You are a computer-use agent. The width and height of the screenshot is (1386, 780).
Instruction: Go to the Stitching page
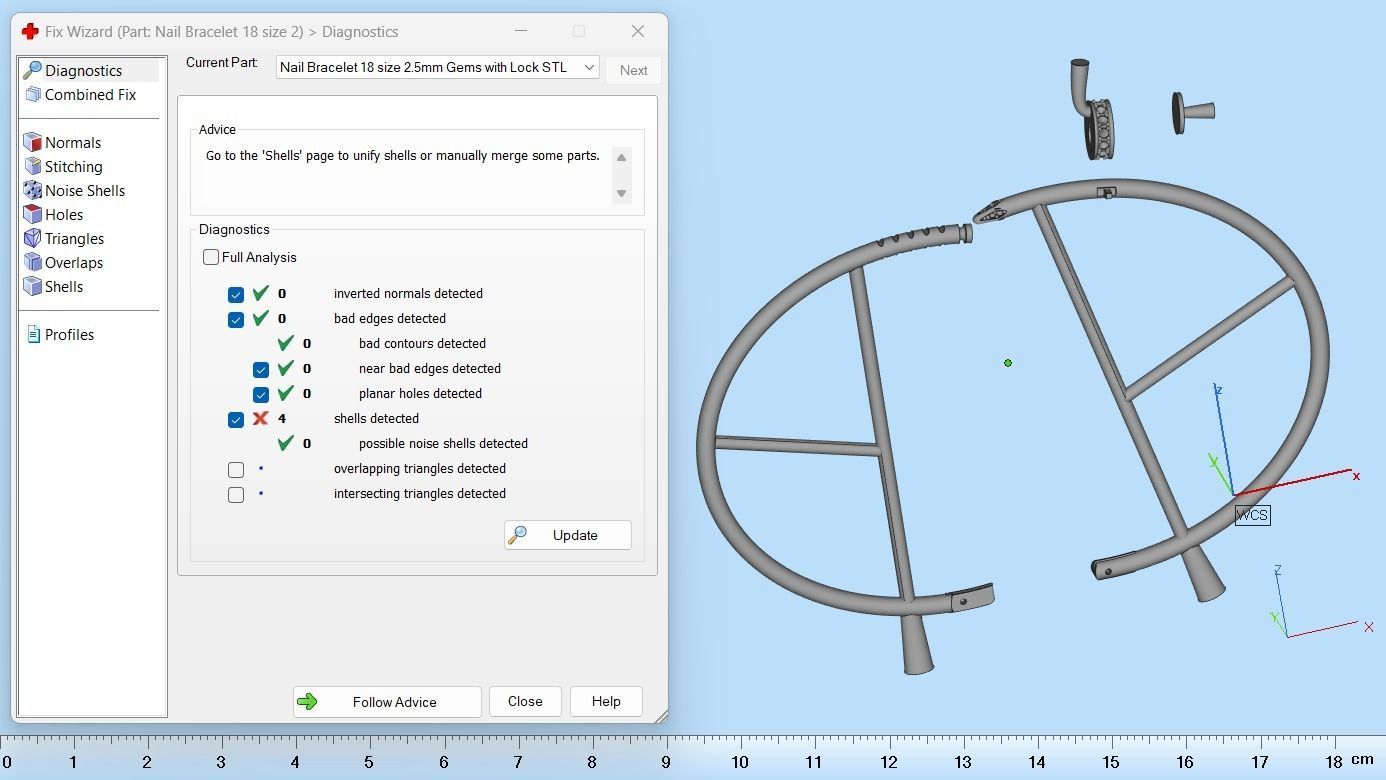74,166
